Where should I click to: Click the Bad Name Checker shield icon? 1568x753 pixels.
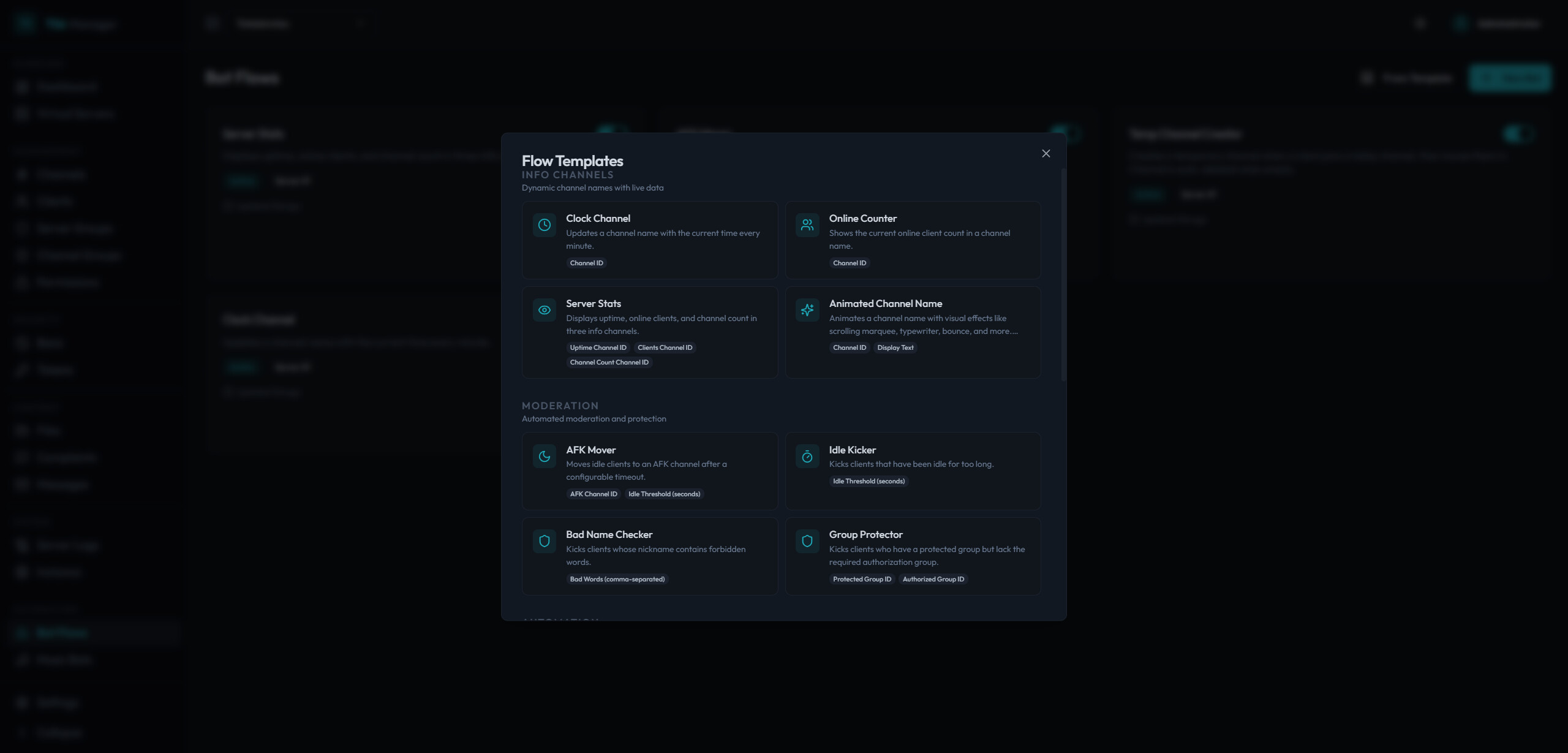[544, 541]
